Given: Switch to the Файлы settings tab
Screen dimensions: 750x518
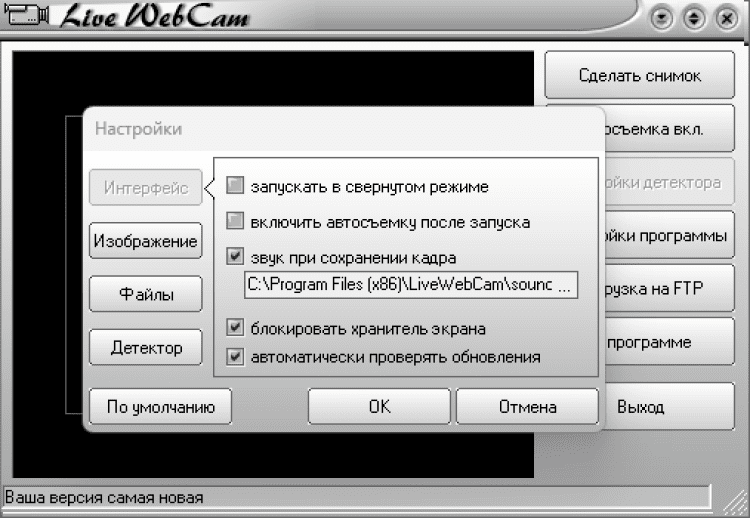Looking at the screenshot, I should (146, 294).
